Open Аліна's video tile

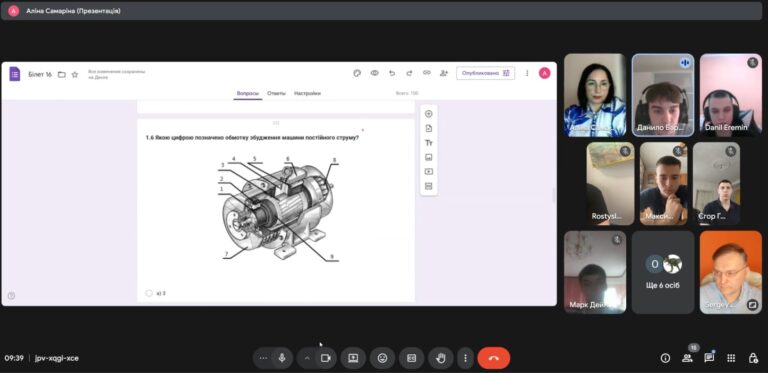pyautogui.click(x=595, y=95)
